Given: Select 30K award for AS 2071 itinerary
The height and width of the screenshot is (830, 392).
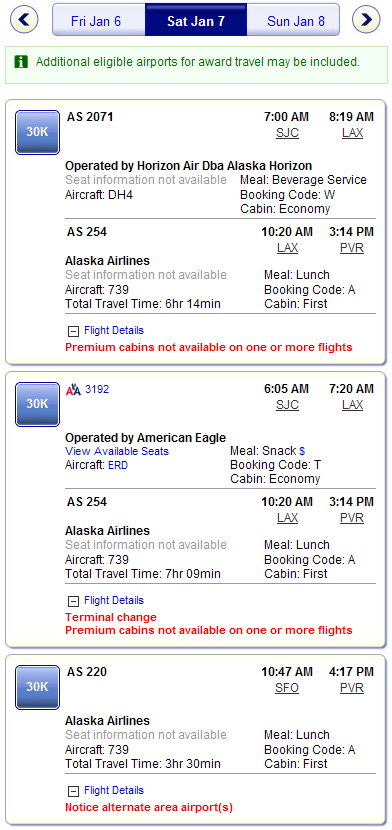Looking at the screenshot, I should point(38,132).
